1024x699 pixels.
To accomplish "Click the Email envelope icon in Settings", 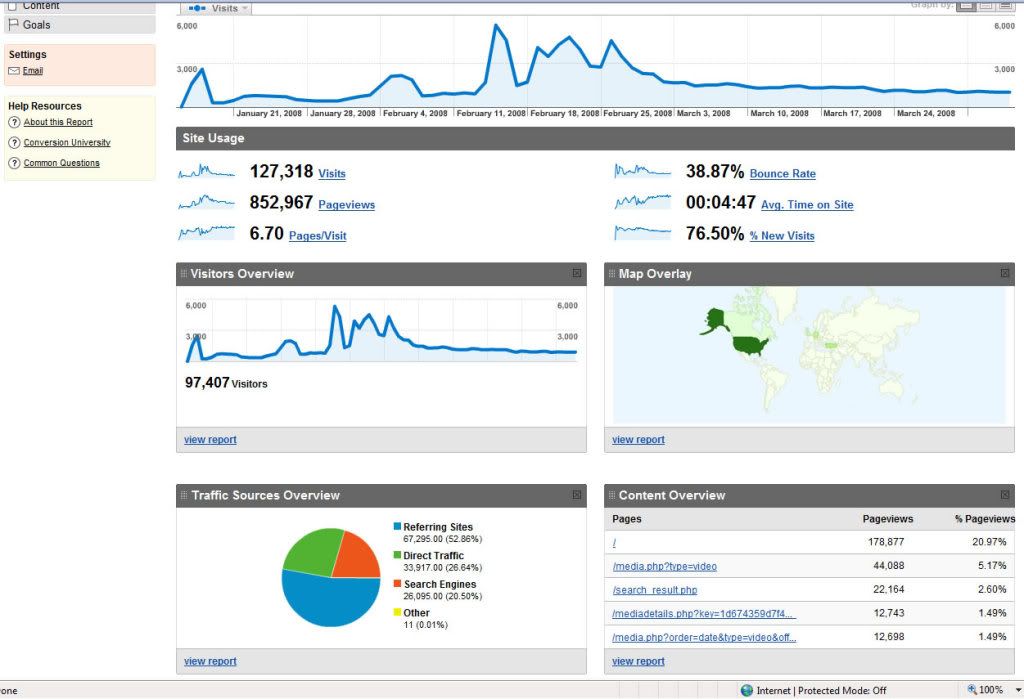I will (14, 71).
